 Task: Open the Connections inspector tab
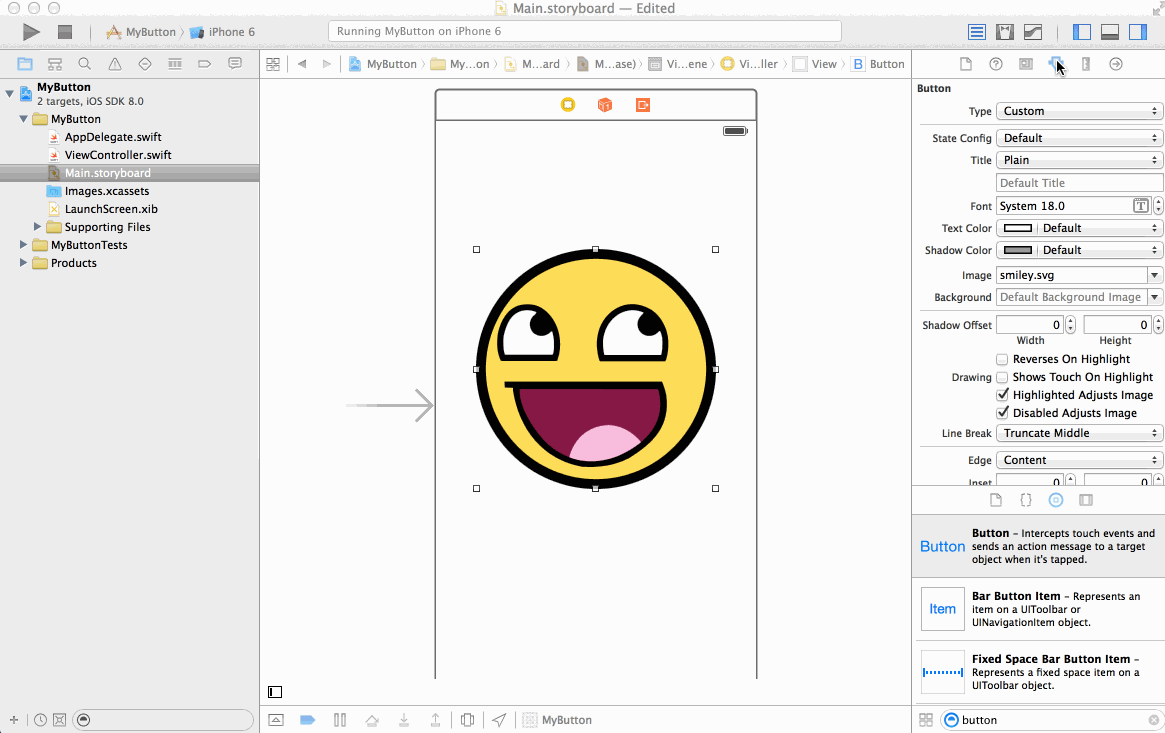(1116, 64)
